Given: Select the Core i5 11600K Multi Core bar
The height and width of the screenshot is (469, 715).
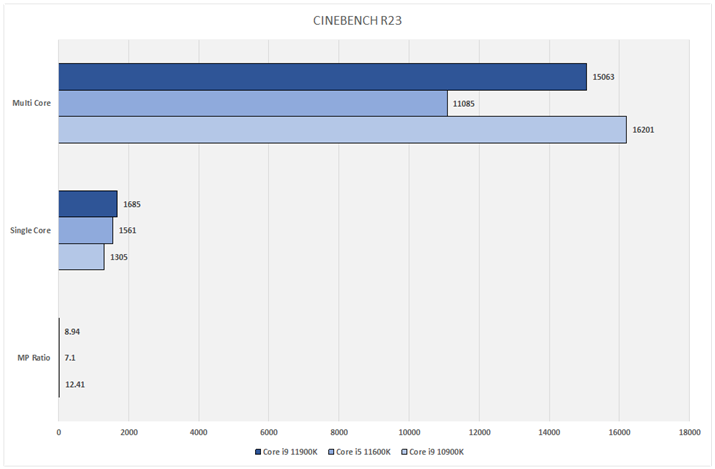Looking at the screenshot, I should pos(252,103).
